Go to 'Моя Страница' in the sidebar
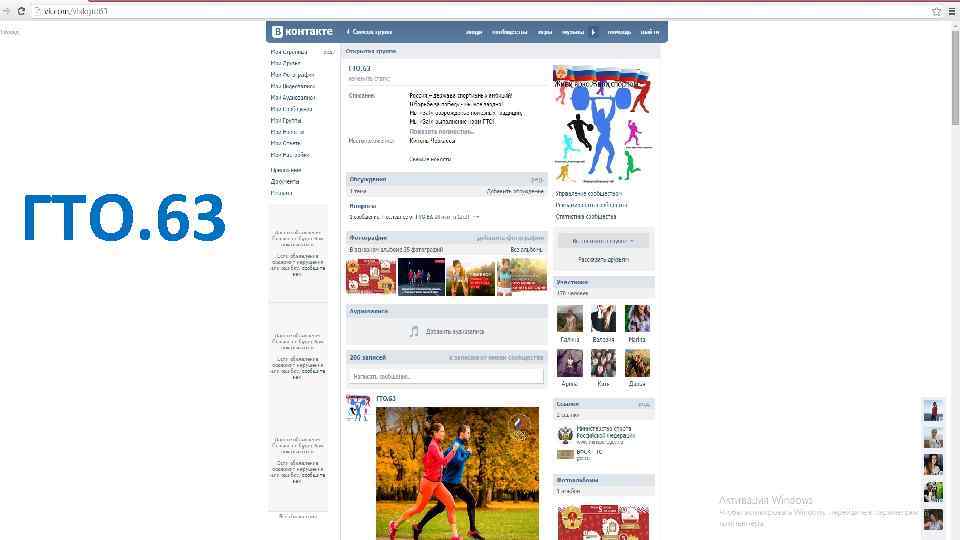 289,52
